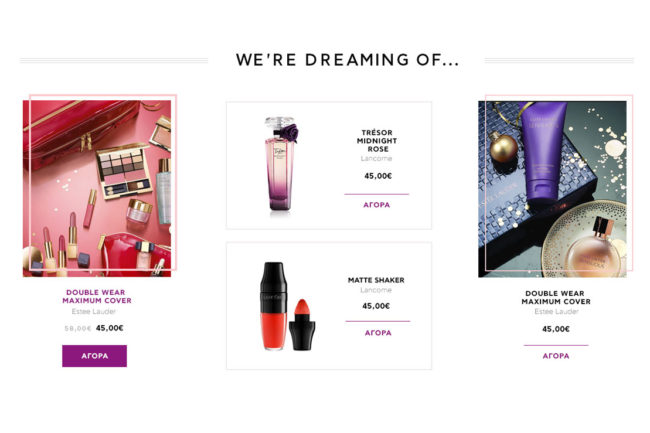Click Estee Lauder brand under the right product
Screen dimensions: 650x433
pos(556,312)
